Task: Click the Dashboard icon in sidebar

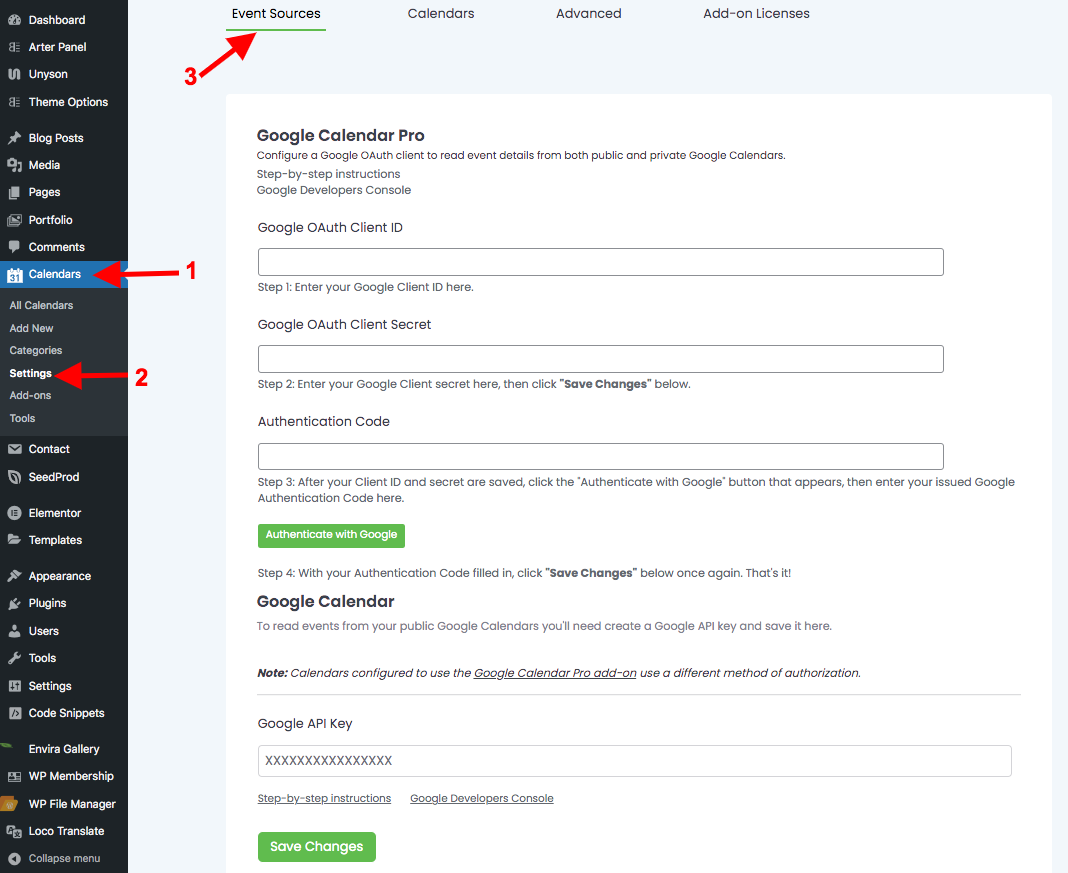Action: coord(14,20)
